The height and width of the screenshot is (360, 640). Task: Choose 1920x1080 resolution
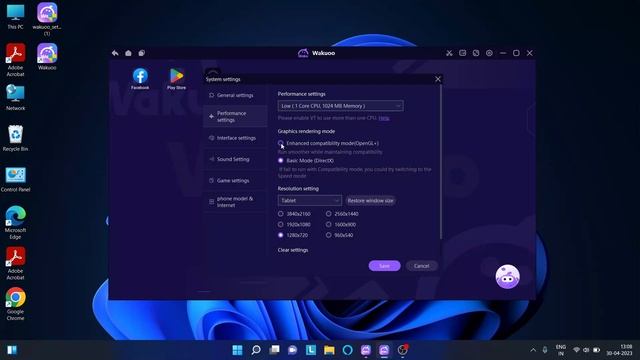280,224
